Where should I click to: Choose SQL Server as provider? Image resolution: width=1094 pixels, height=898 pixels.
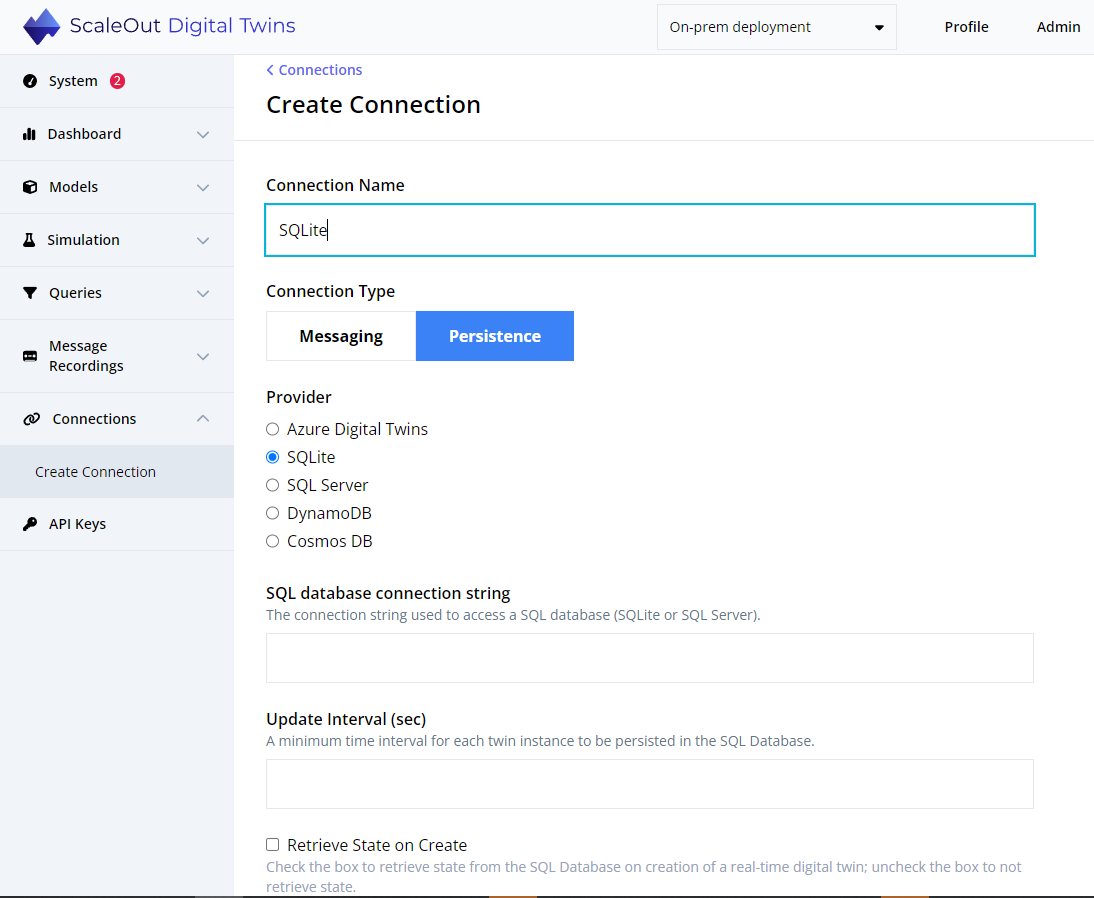[x=273, y=485]
